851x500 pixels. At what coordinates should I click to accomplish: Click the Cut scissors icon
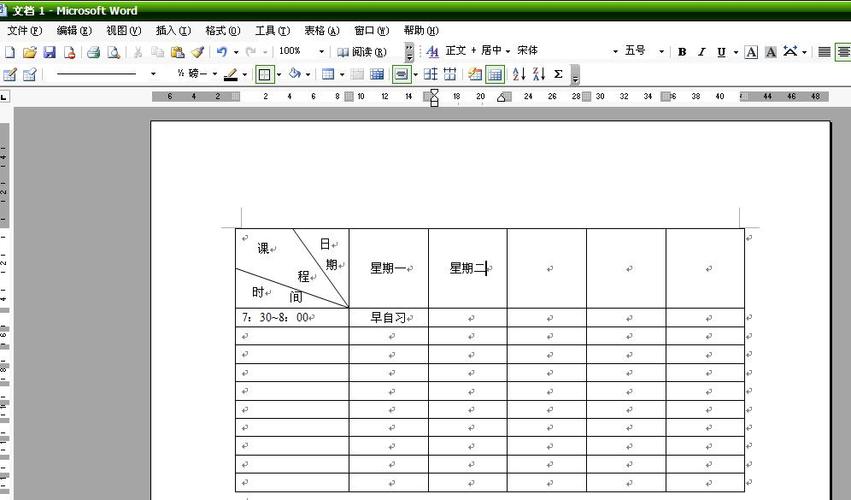(138, 52)
